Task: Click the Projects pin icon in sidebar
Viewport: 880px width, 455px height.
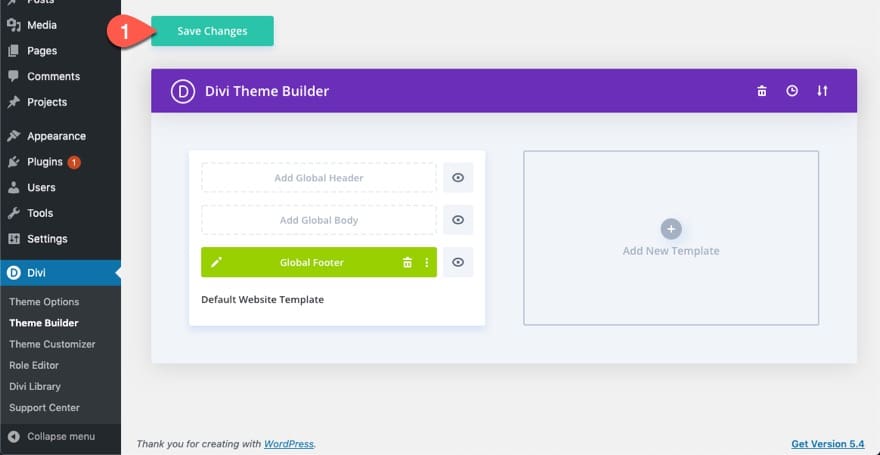Action: click(x=14, y=102)
